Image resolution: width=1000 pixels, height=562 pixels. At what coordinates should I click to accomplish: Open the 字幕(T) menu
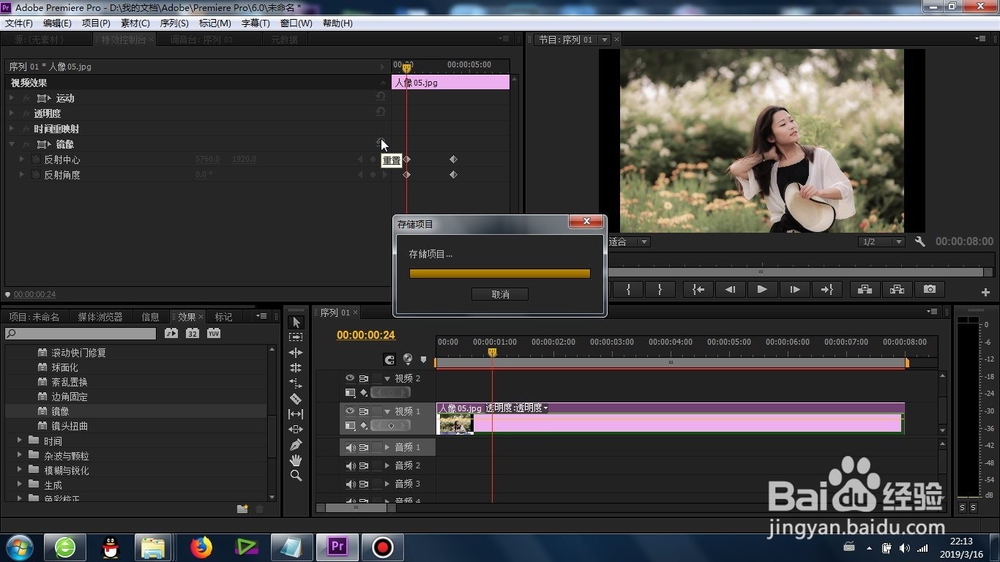255,23
